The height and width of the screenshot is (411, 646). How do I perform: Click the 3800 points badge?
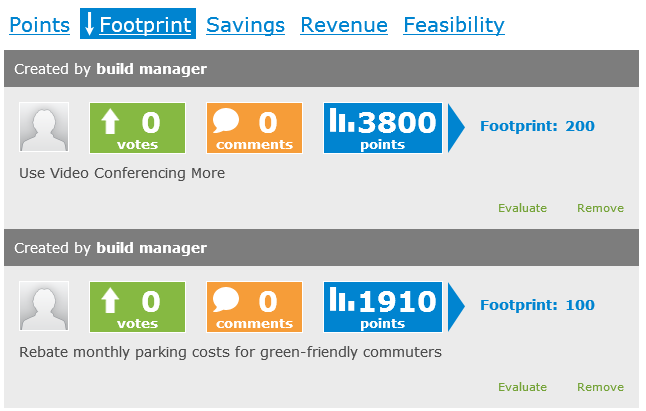[x=385, y=127]
